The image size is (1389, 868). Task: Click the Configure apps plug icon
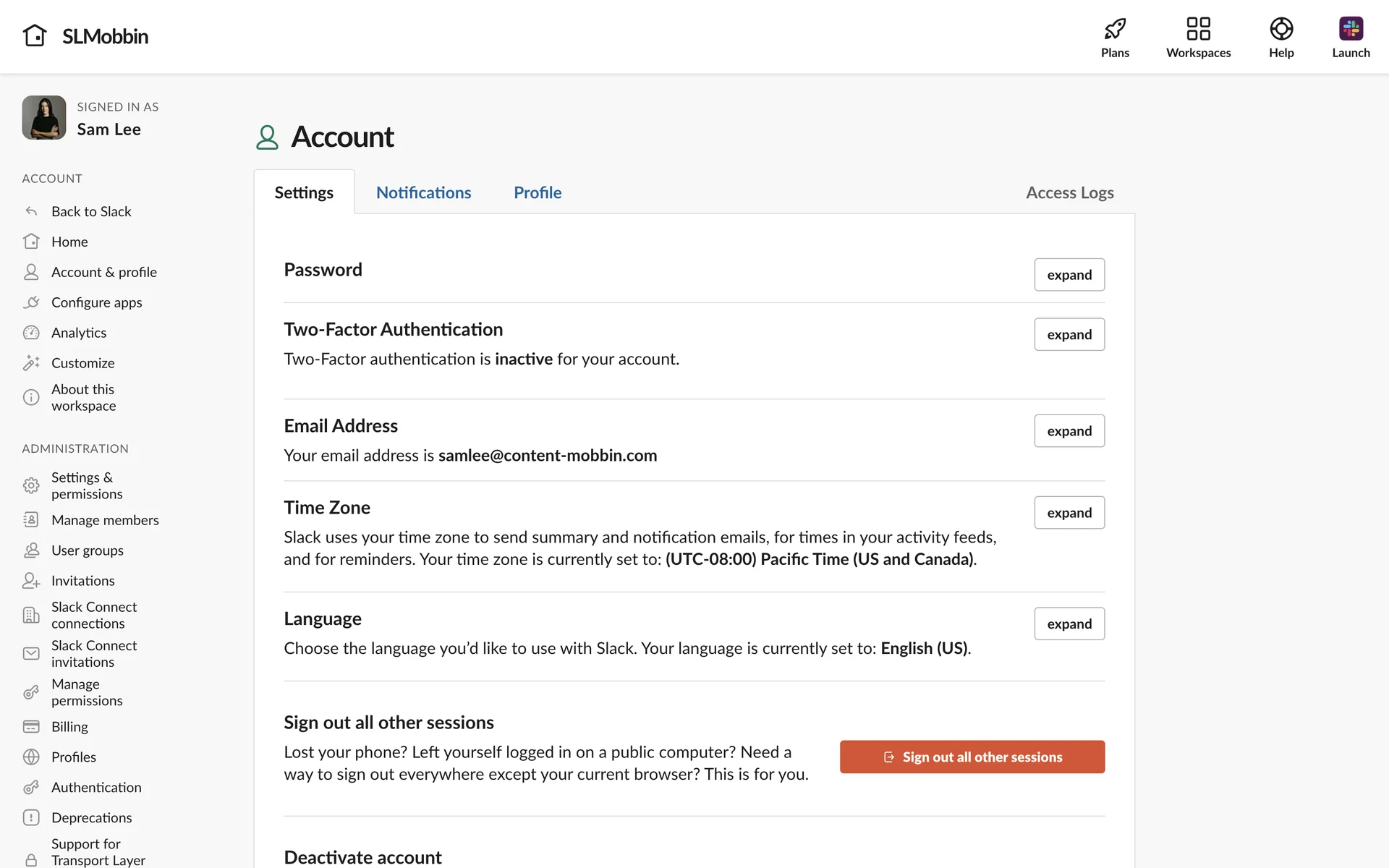click(31, 302)
